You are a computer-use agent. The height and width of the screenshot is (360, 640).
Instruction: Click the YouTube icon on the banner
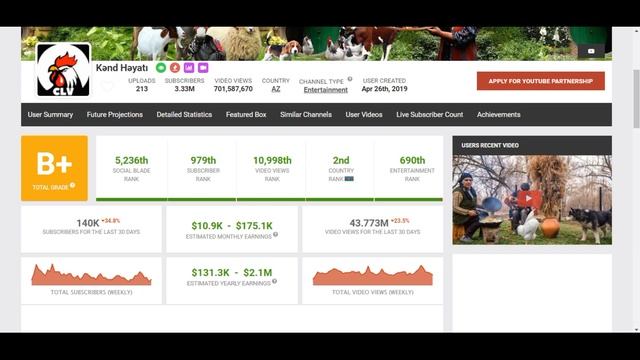[x=591, y=51]
